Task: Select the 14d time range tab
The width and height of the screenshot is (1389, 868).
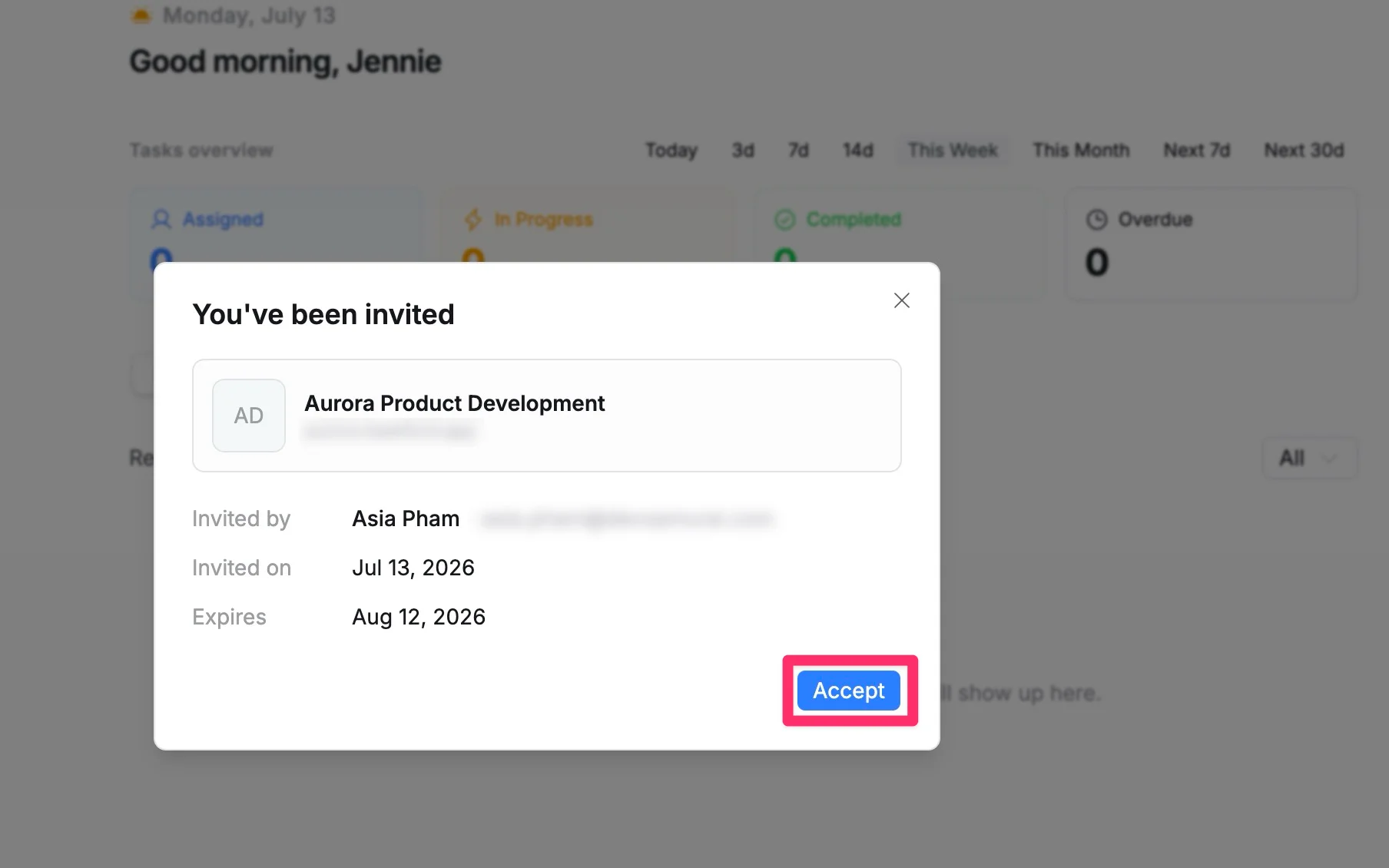Action: (858, 150)
